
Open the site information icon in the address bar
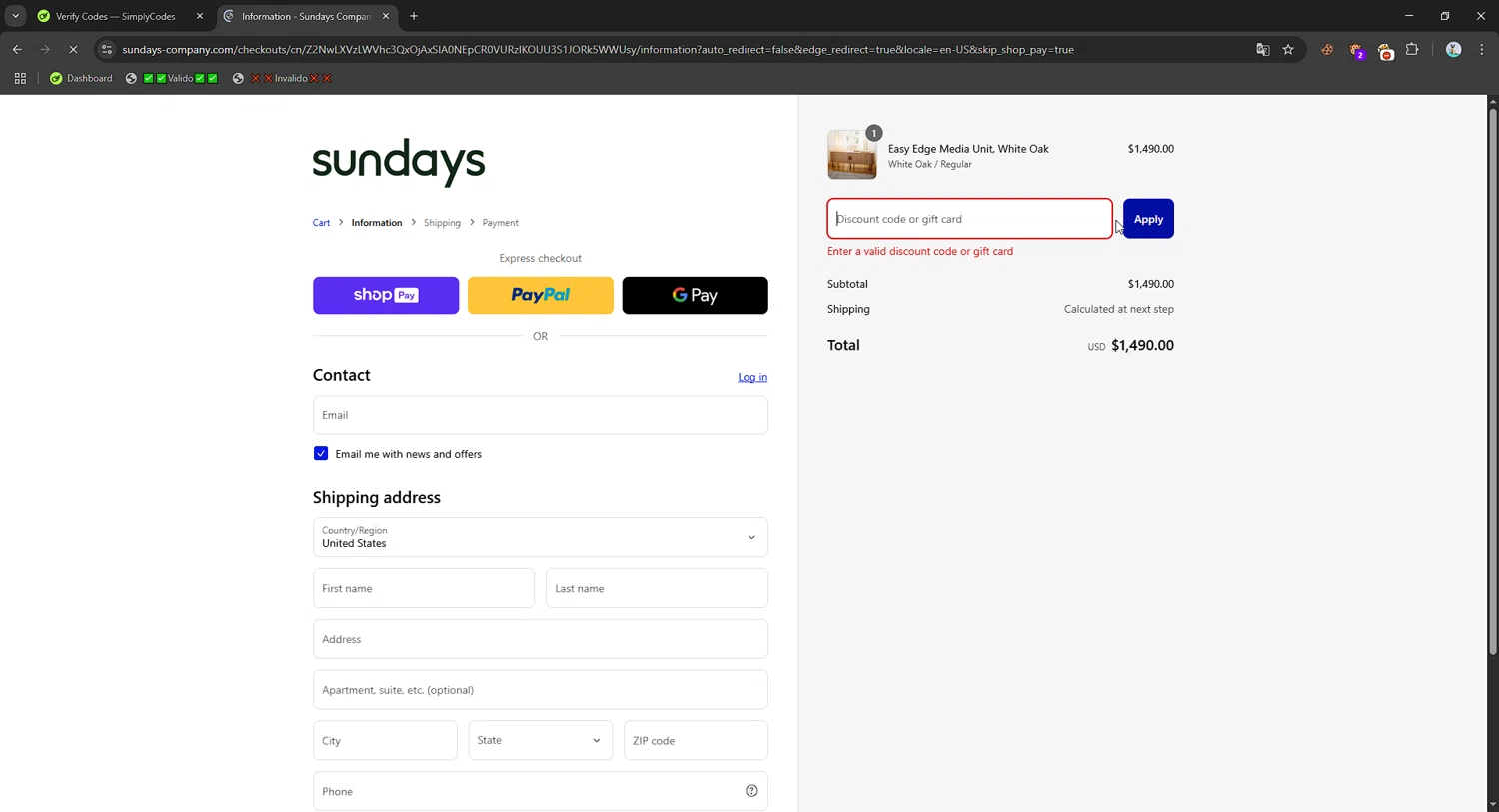tap(107, 49)
